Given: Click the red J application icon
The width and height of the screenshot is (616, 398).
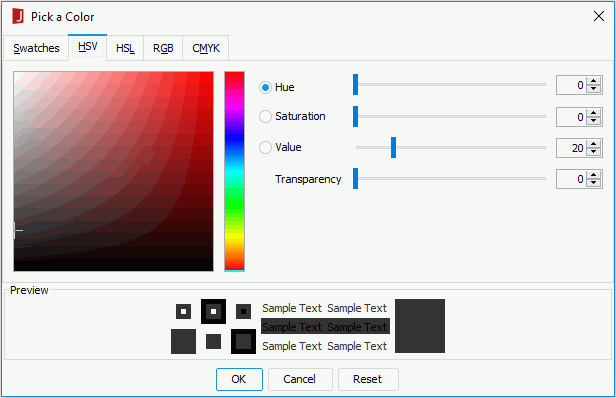Looking at the screenshot, I should point(18,17).
